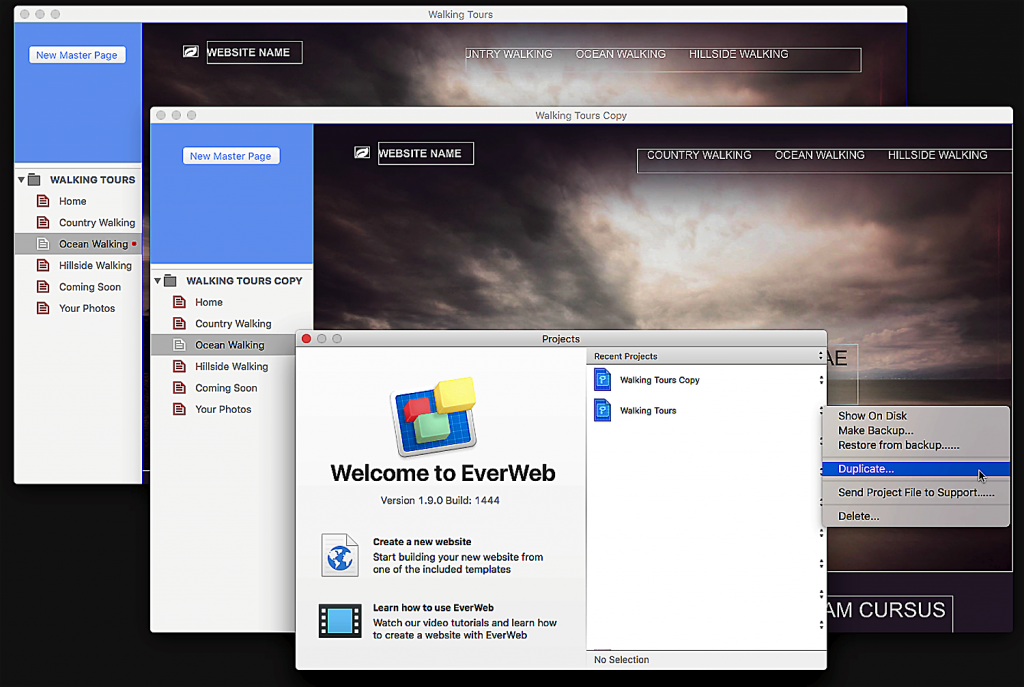Image resolution: width=1024 pixels, height=687 pixels.
Task: Click Hillside Walking page icon in Walking Tours Copy sidebar
Action: [179, 366]
